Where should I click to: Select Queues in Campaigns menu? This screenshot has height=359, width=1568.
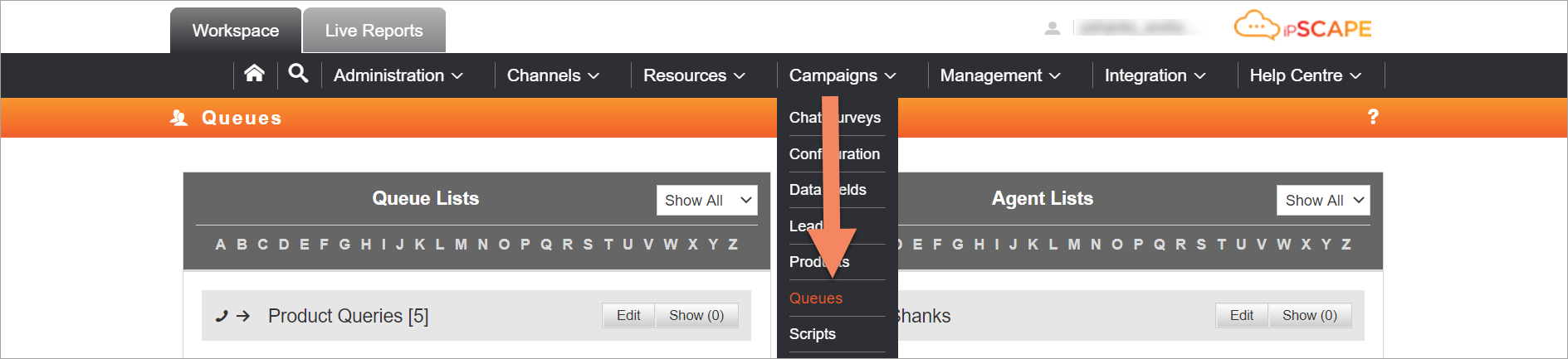pyautogui.click(x=816, y=298)
